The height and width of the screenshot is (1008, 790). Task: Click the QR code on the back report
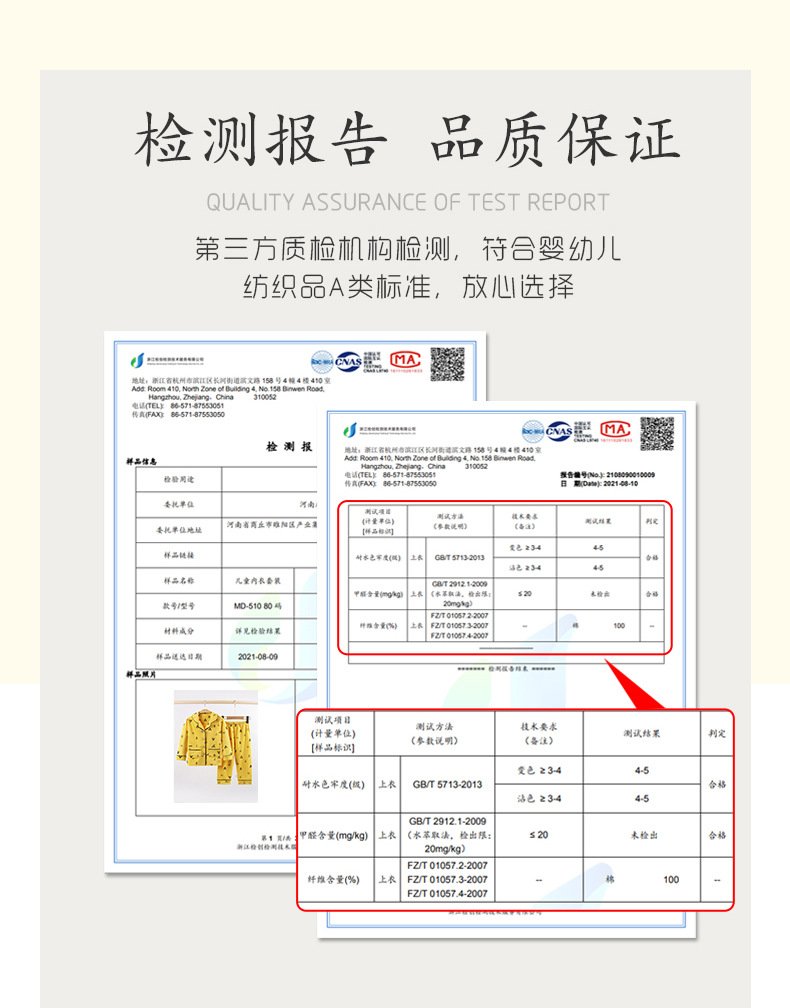pyautogui.click(x=447, y=364)
